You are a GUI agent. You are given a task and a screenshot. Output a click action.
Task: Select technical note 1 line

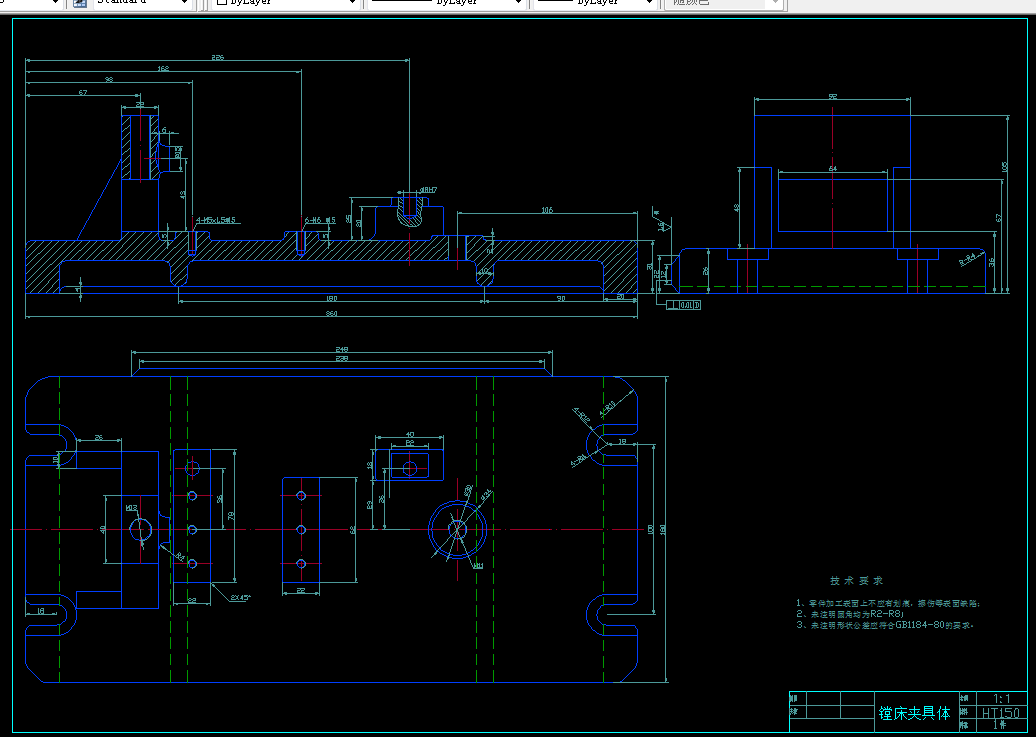point(888,603)
